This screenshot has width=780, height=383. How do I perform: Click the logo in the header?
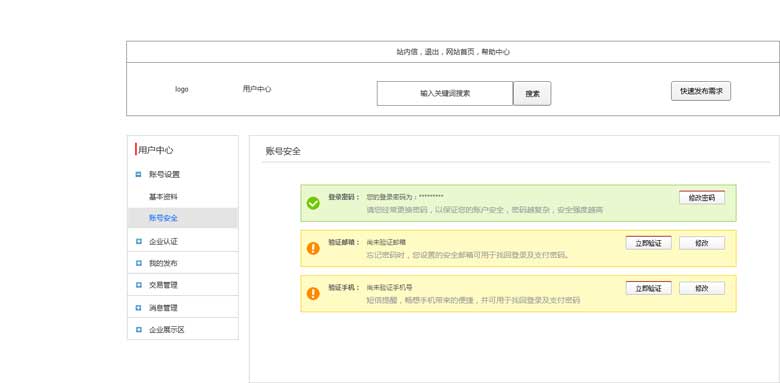(x=182, y=90)
